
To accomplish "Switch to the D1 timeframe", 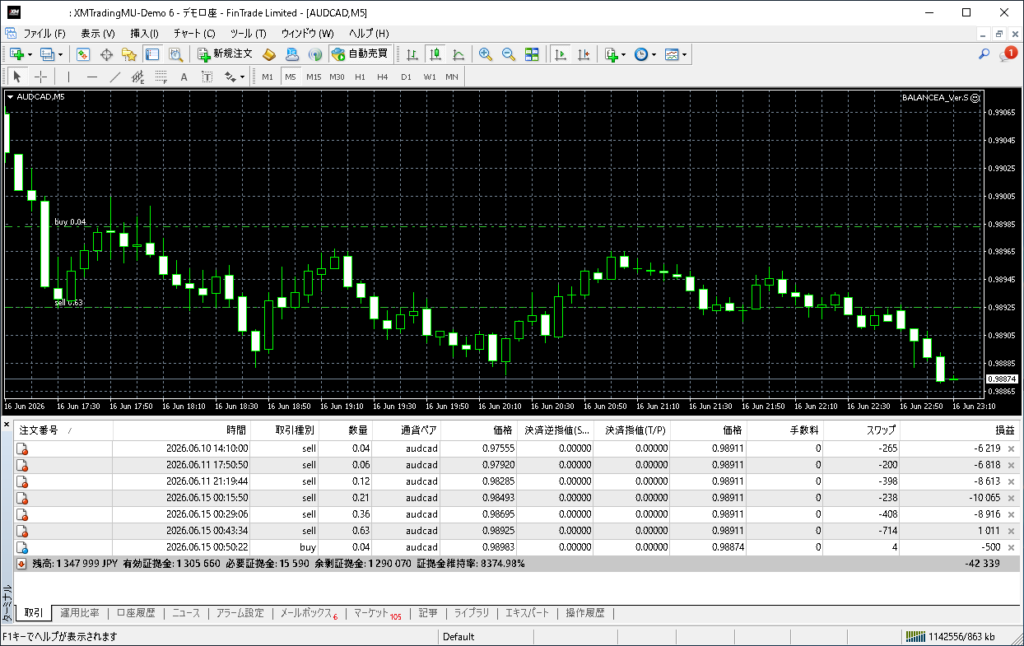I will coord(406,76).
